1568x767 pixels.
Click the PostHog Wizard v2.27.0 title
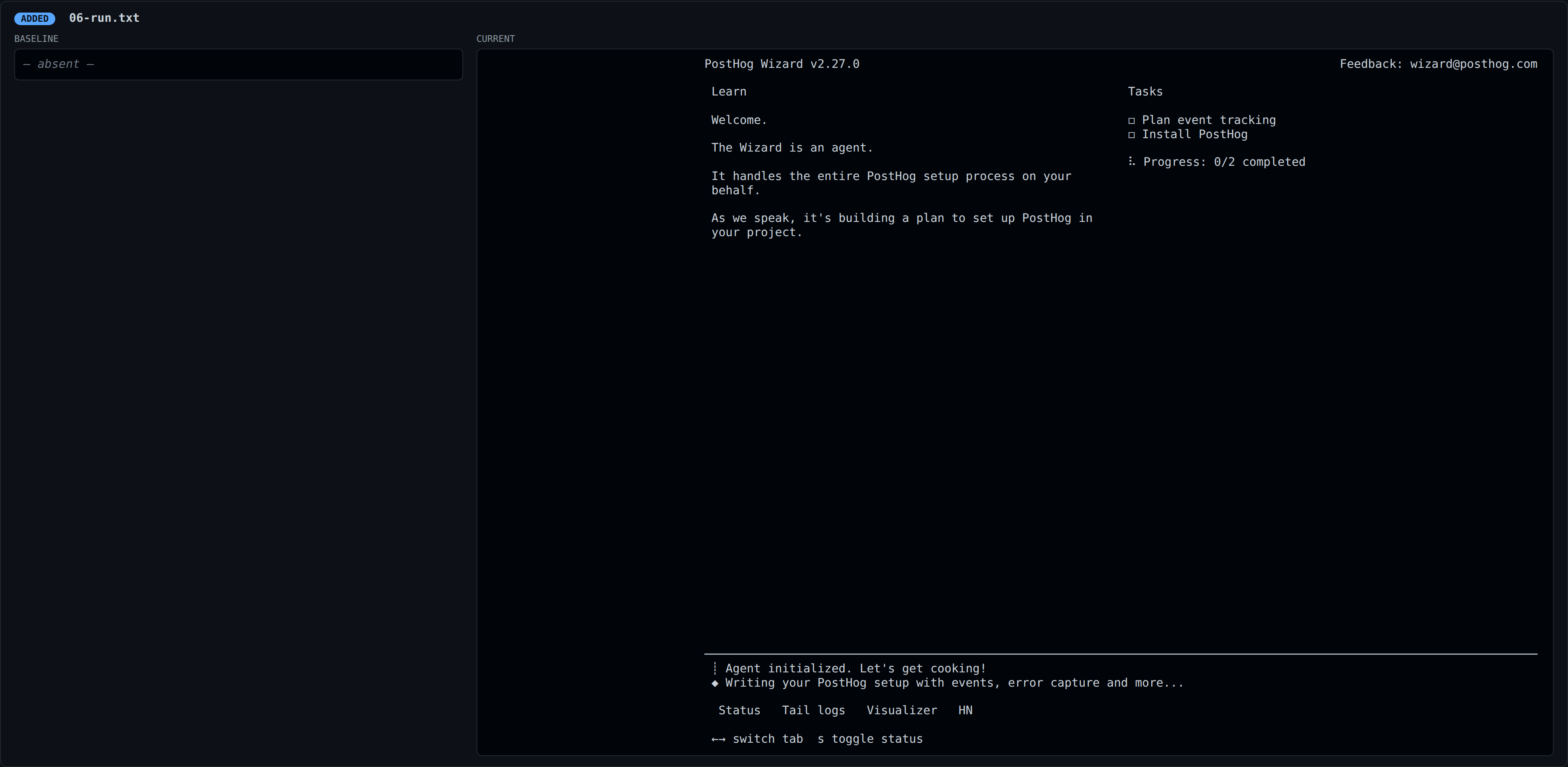coord(782,64)
